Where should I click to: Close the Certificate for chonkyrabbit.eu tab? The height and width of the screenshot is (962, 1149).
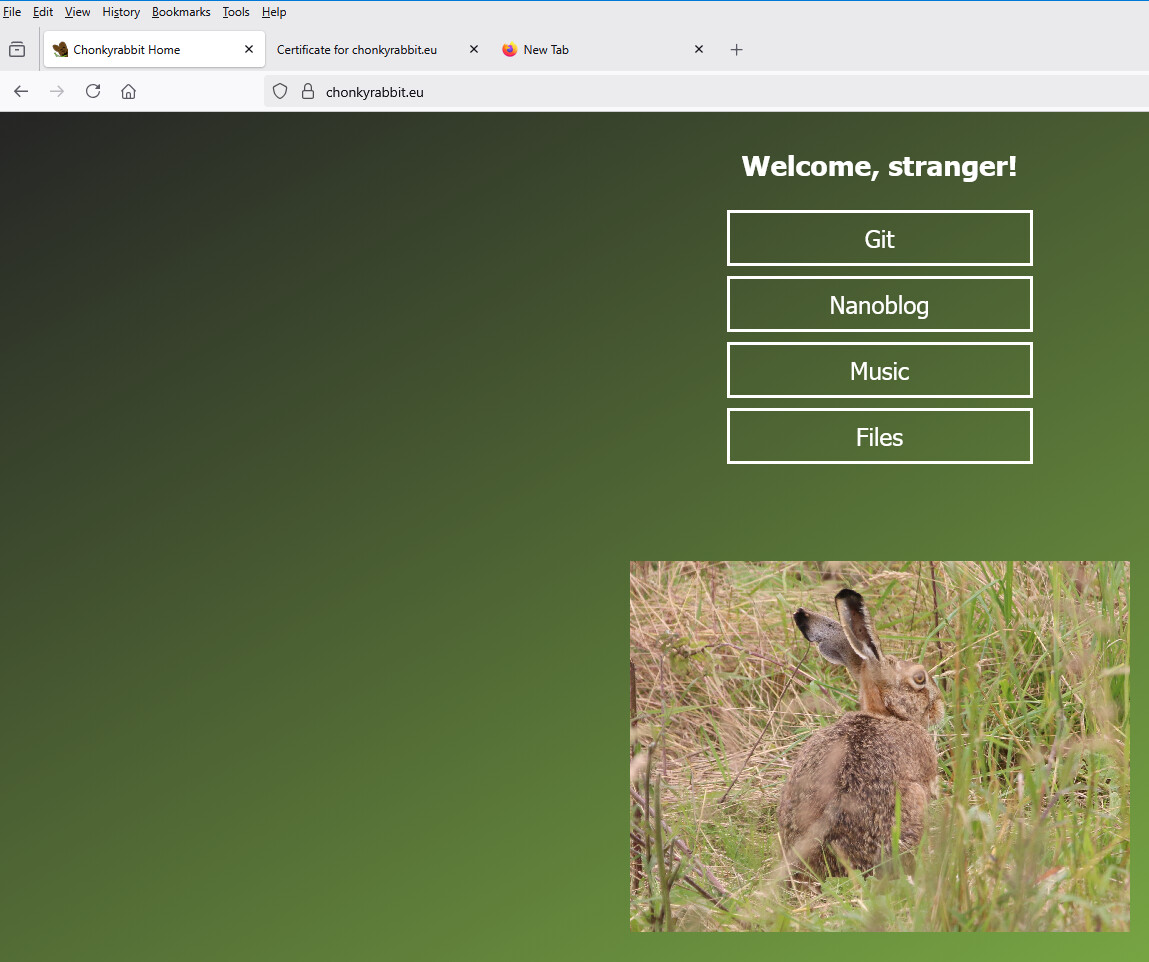click(474, 49)
